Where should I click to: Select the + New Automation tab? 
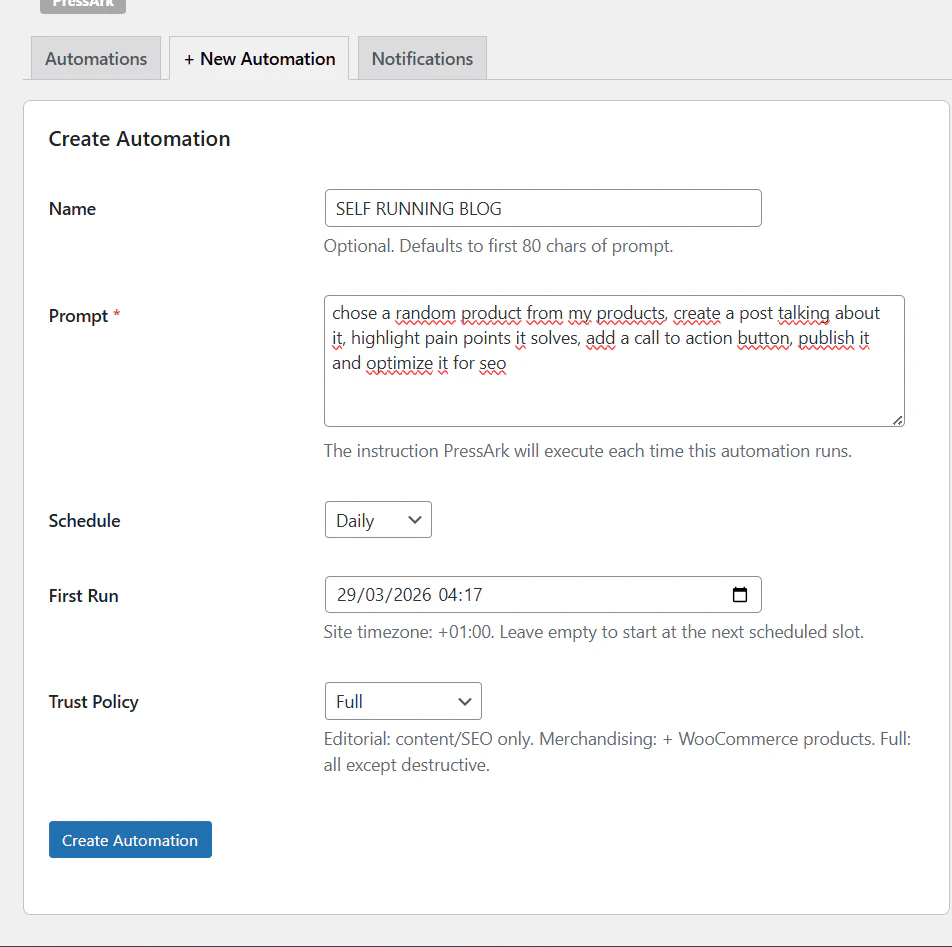click(x=259, y=58)
